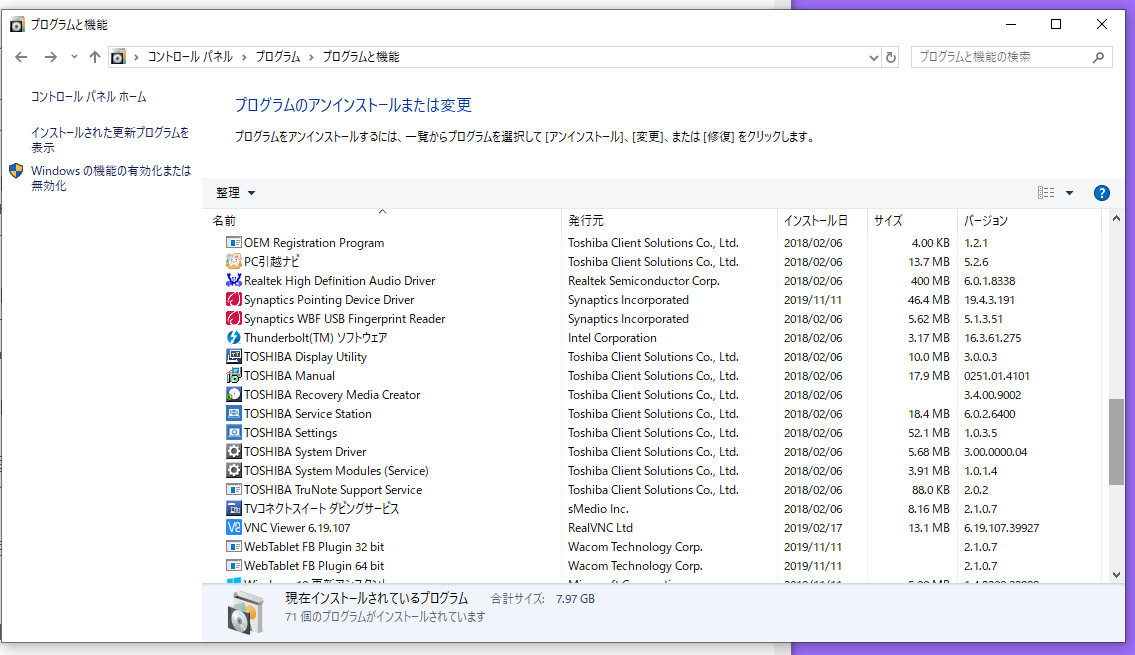Click the Synaptics Pointing Device Driver icon

[234, 300]
